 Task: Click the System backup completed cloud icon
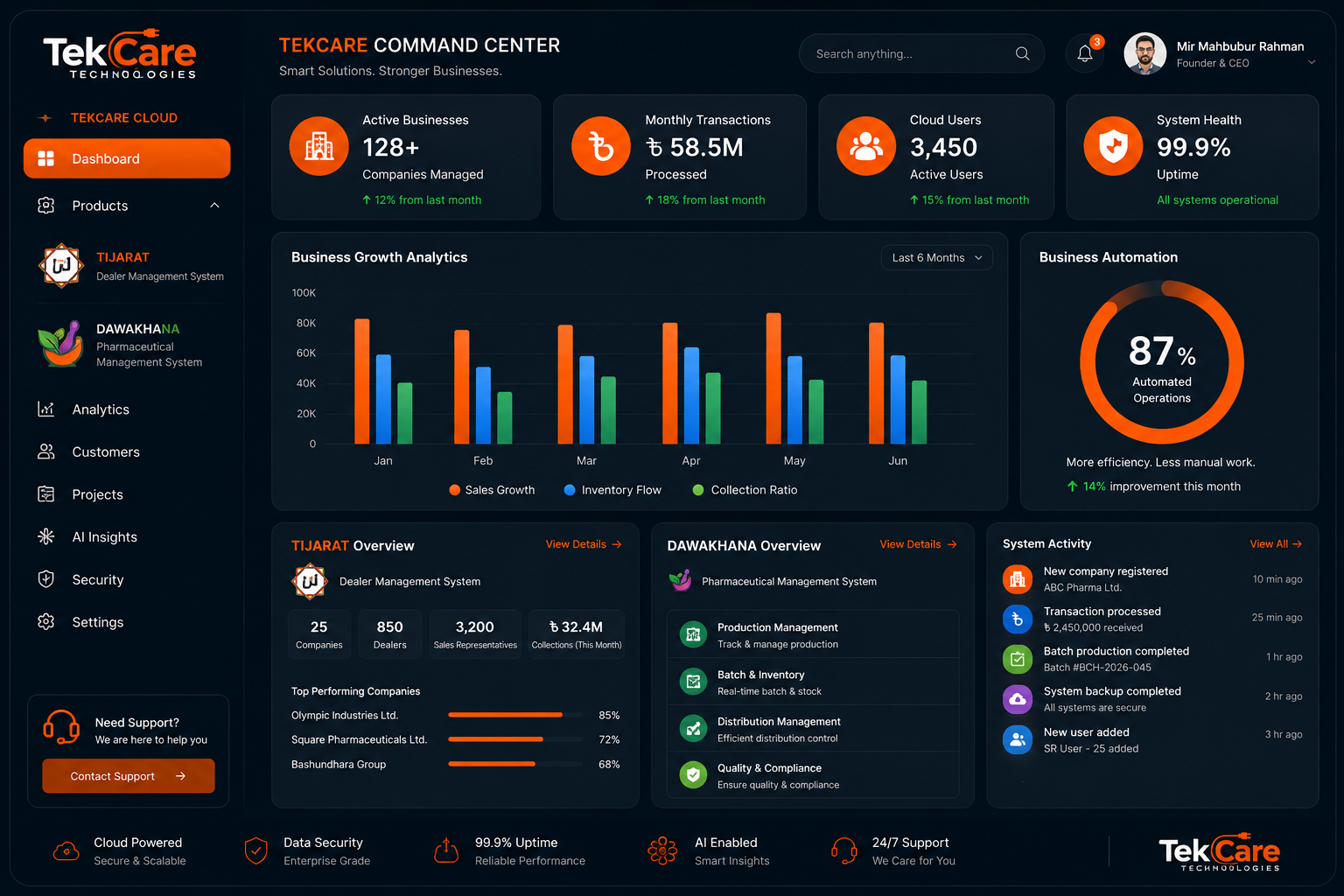click(1017, 699)
